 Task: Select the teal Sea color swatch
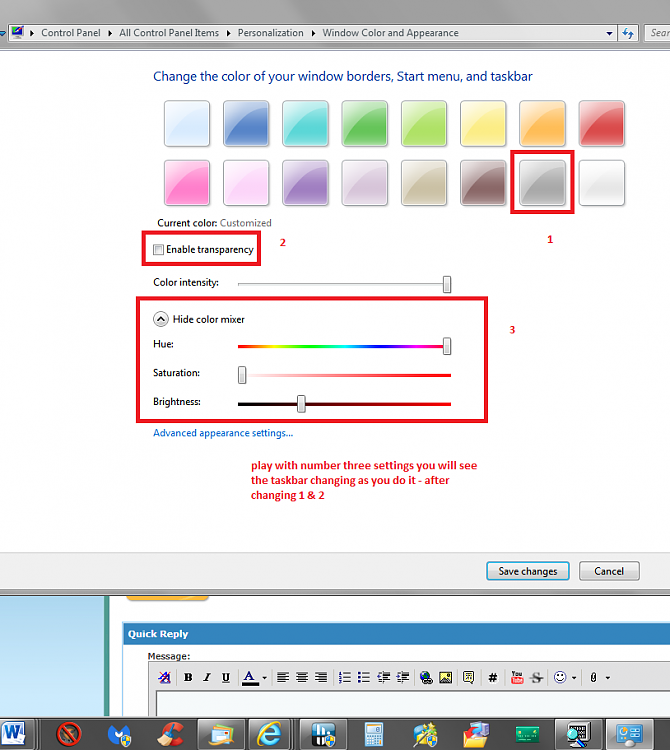[305, 123]
